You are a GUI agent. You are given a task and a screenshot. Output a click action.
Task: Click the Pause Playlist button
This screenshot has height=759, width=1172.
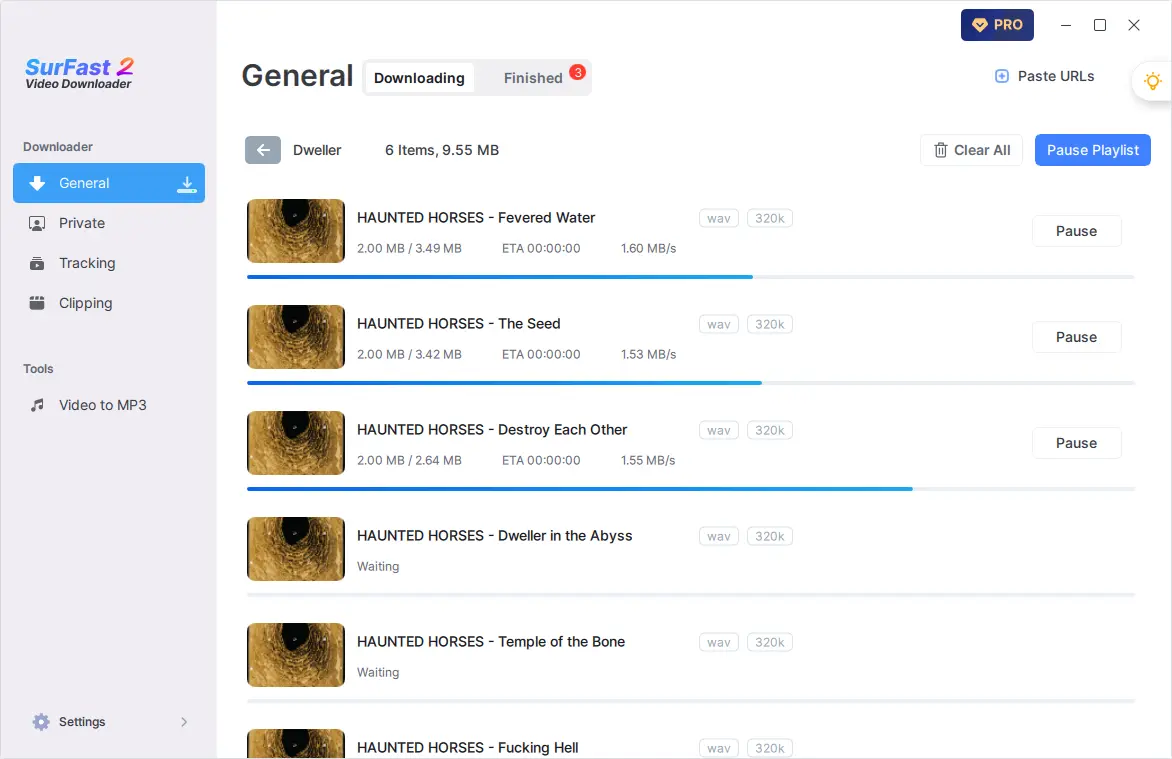coord(1093,150)
